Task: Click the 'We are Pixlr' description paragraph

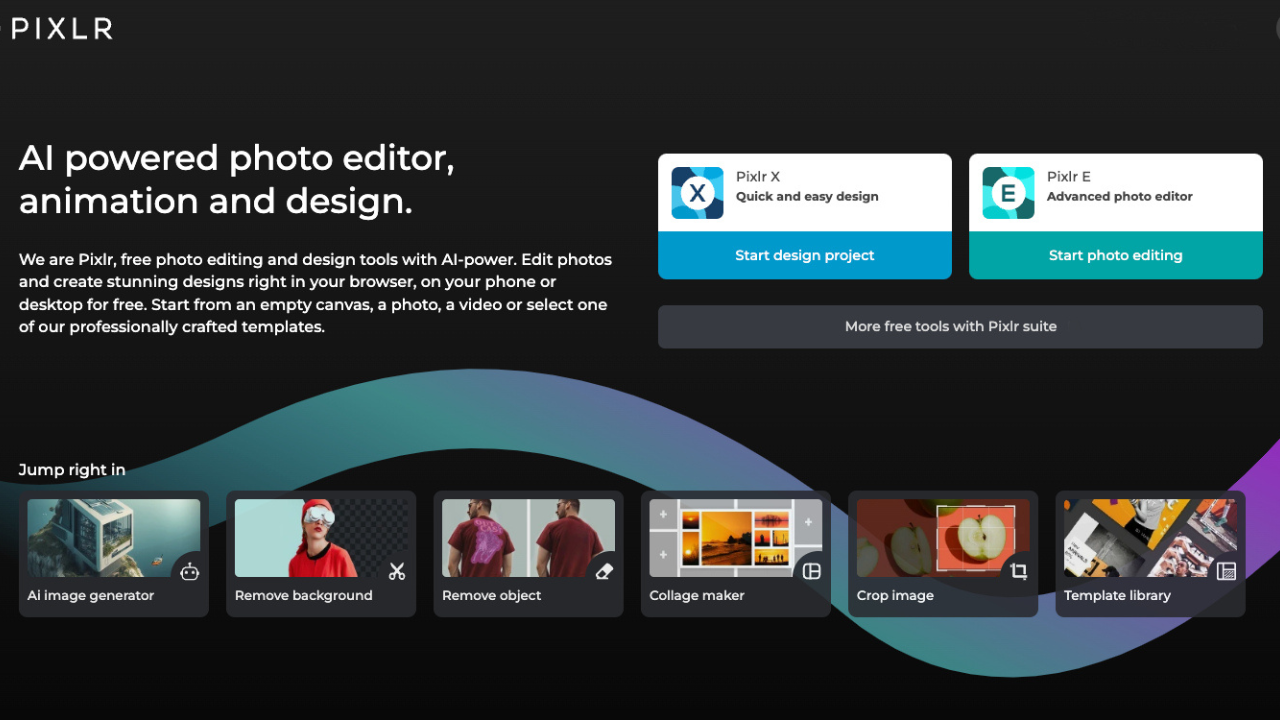Action: (315, 293)
